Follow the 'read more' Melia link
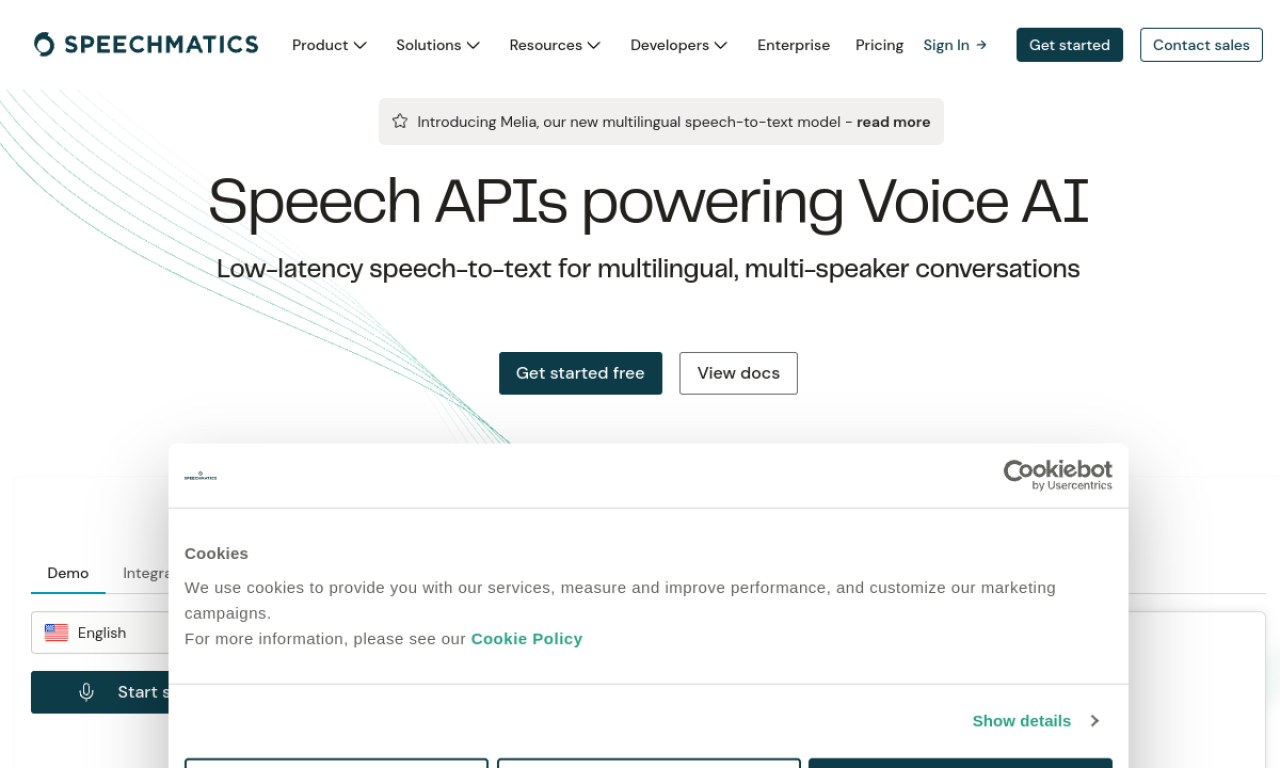1280x768 pixels. coord(893,122)
